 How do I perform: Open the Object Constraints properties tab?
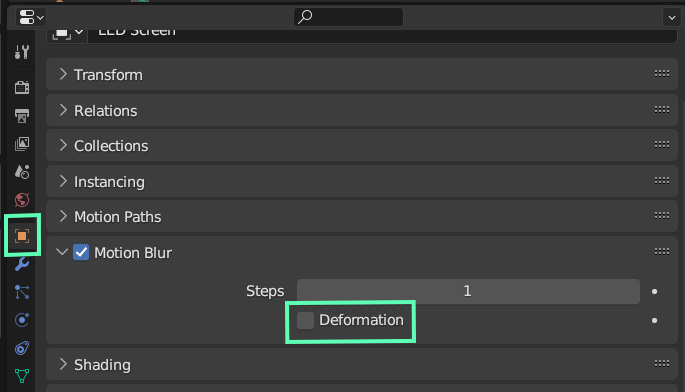pyautogui.click(x=21, y=348)
